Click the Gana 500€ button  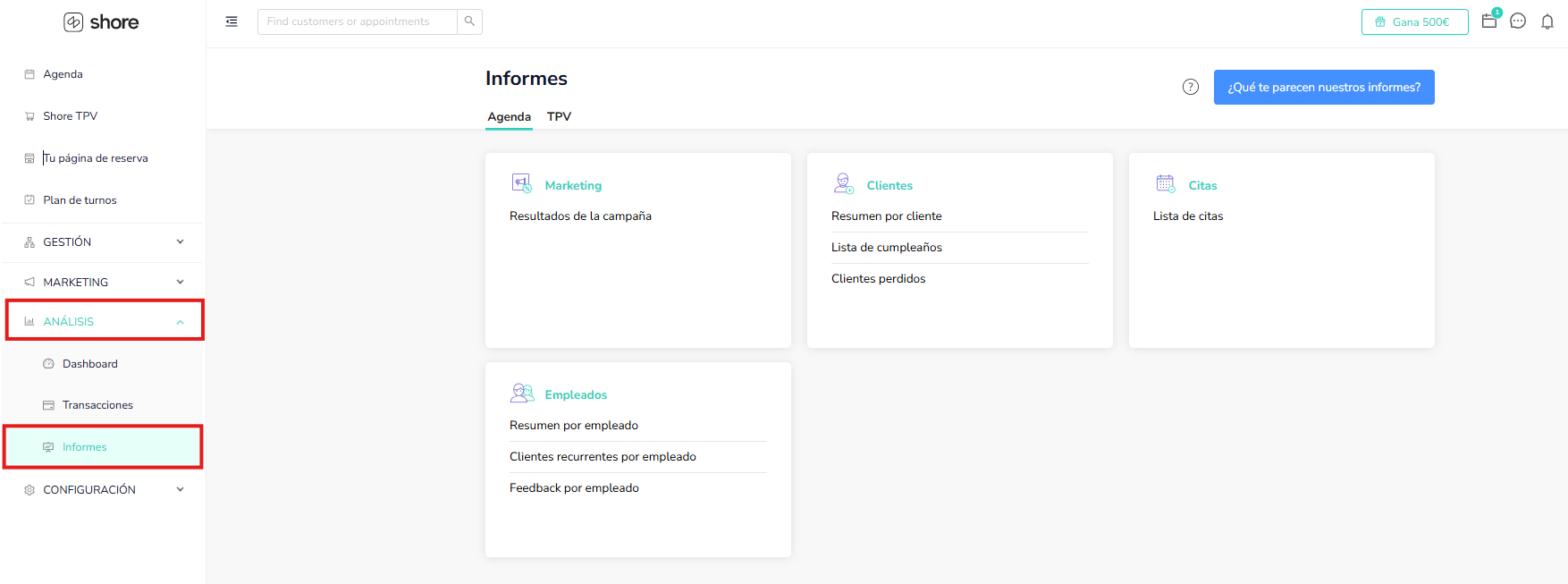pyautogui.click(x=1414, y=22)
